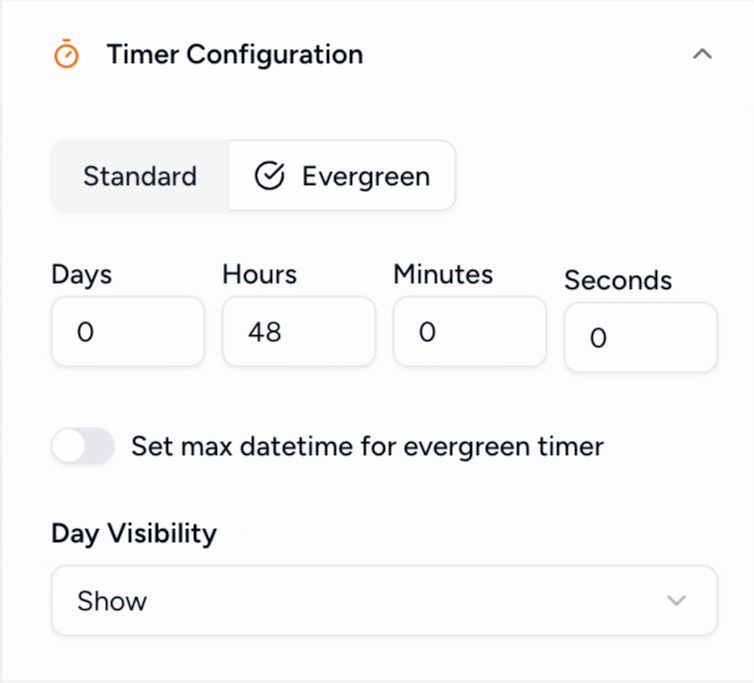The image size is (754, 683).
Task: Click the orange stopwatch timer icon
Action: (66, 54)
